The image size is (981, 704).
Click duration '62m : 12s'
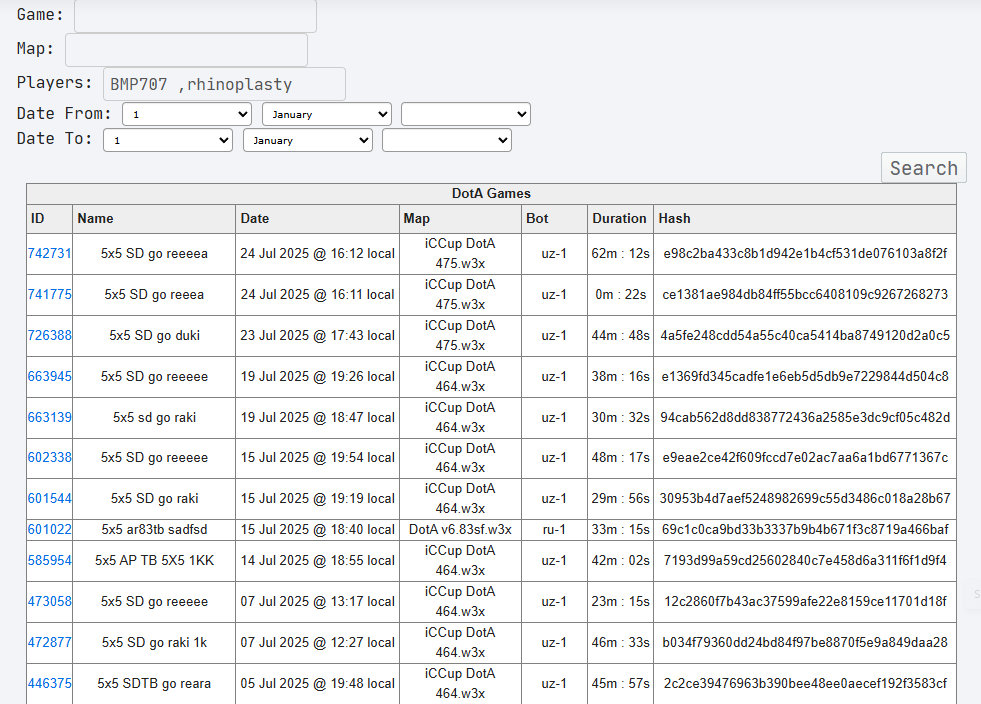click(620, 253)
